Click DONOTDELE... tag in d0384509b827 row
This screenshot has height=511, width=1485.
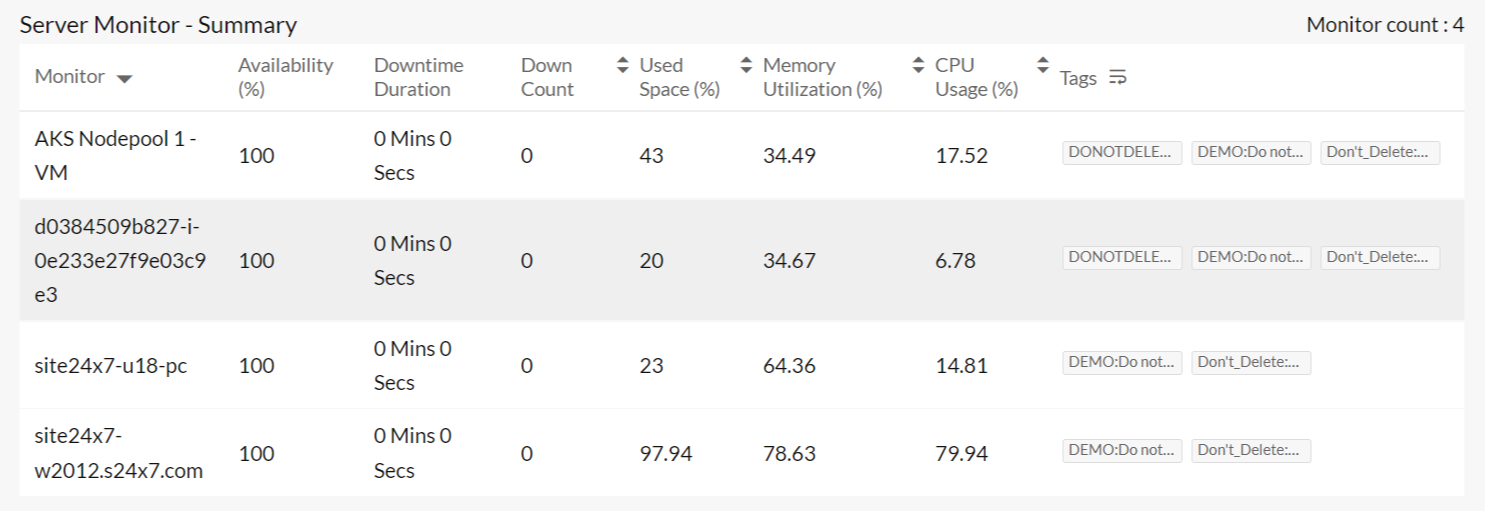[1121, 257]
